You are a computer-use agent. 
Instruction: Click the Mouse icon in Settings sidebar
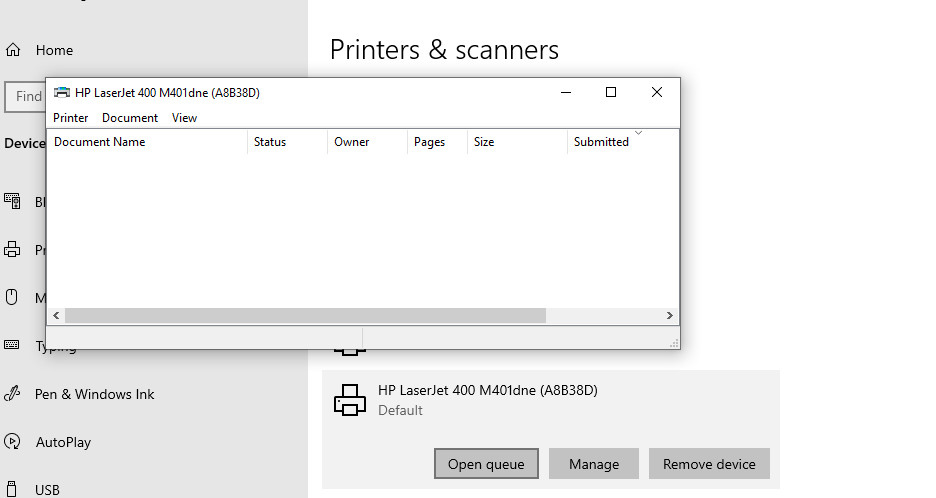[11, 297]
